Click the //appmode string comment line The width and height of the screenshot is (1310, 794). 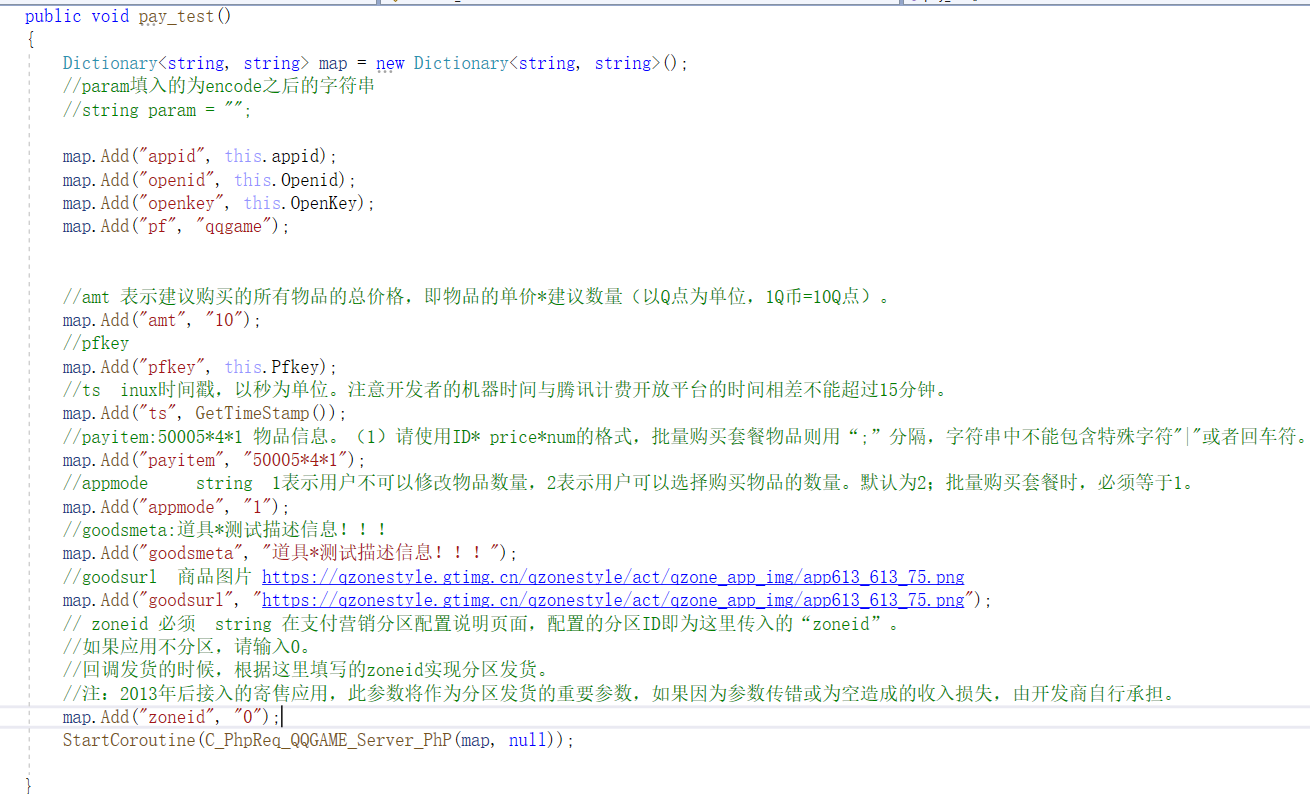pyautogui.click(x=628, y=483)
